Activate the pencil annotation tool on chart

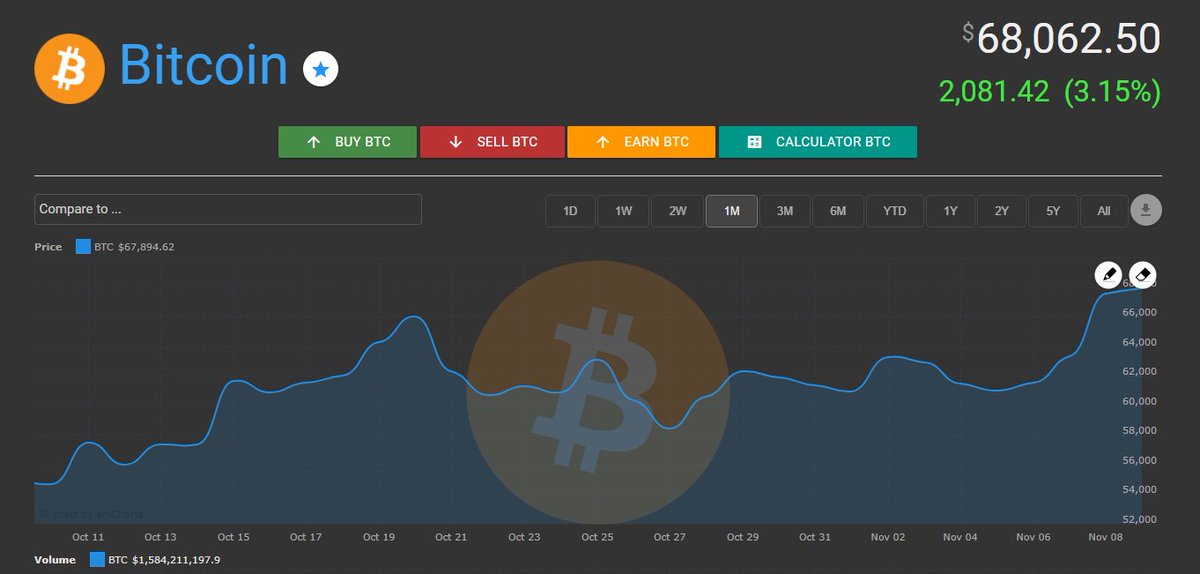point(1108,274)
